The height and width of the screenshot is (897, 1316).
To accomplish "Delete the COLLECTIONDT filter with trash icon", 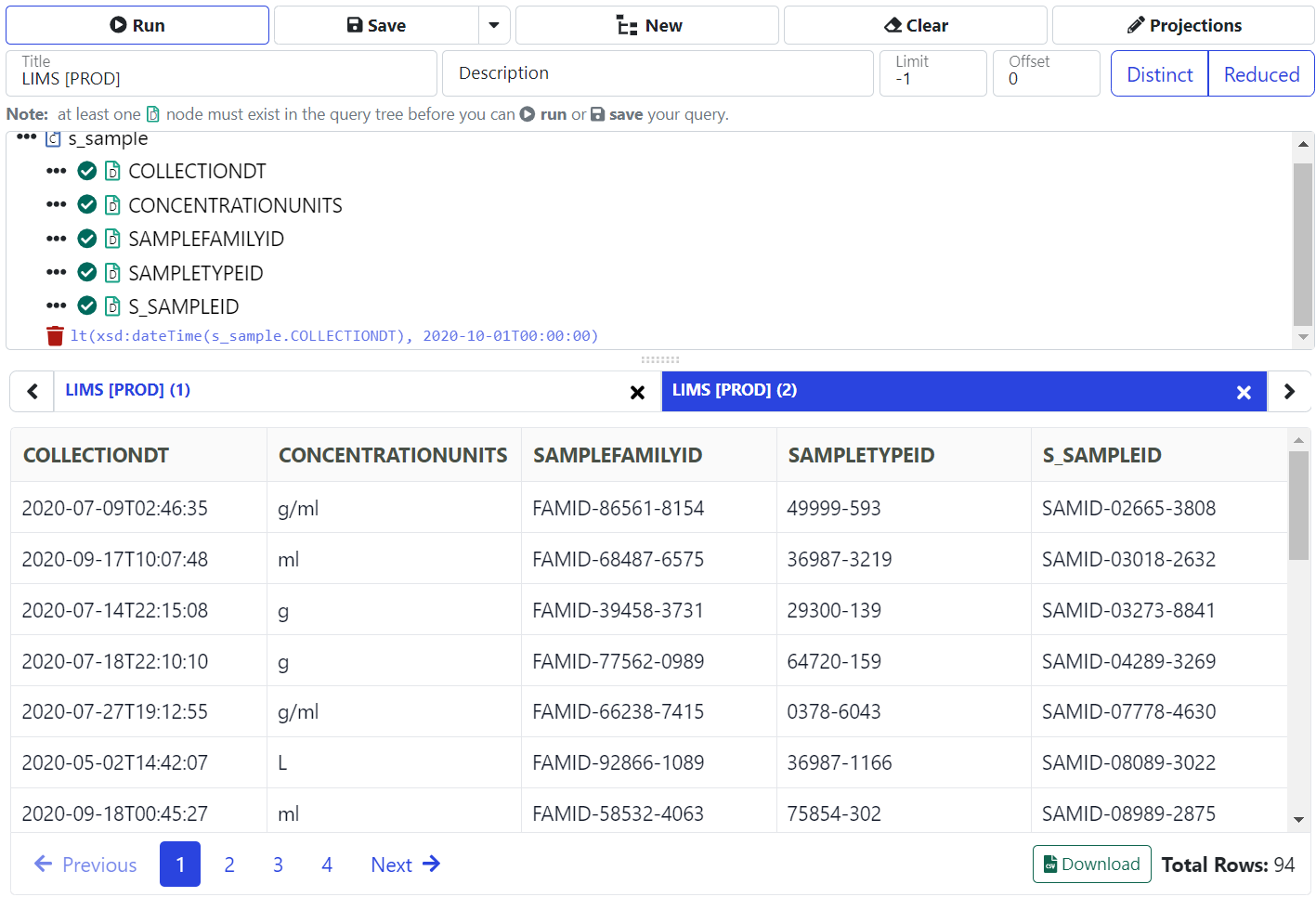I will pyautogui.click(x=55, y=336).
